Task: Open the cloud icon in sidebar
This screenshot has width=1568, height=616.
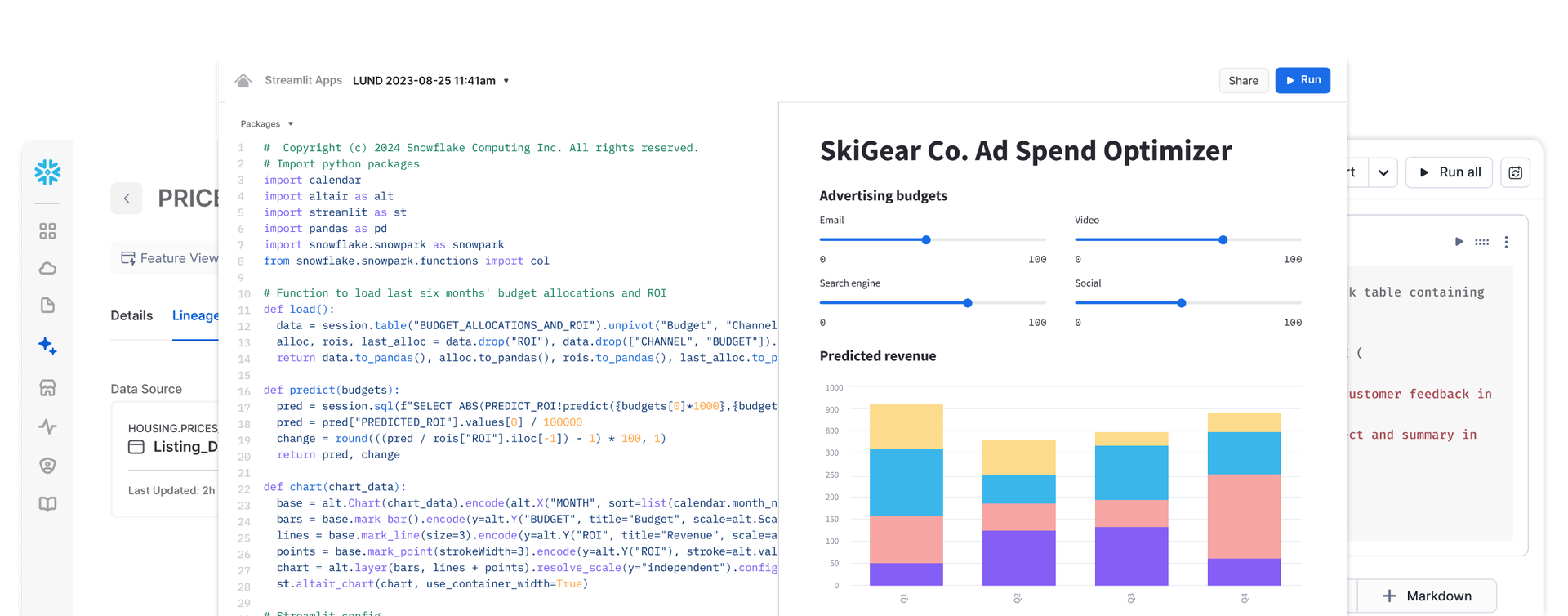Action: click(x=47, y=268)
